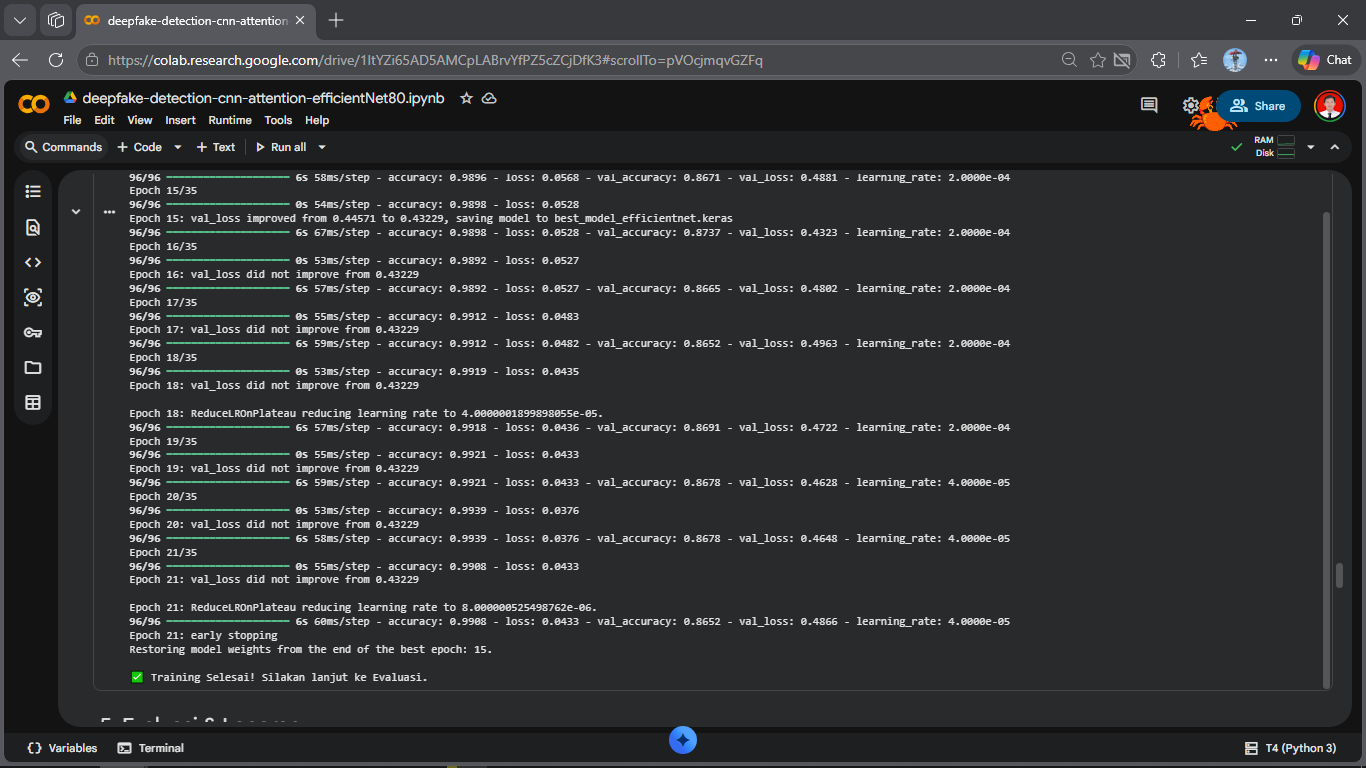The image size is (1366, 768).
Task: Click the green connected checkmark
Action: [1237, 147]
